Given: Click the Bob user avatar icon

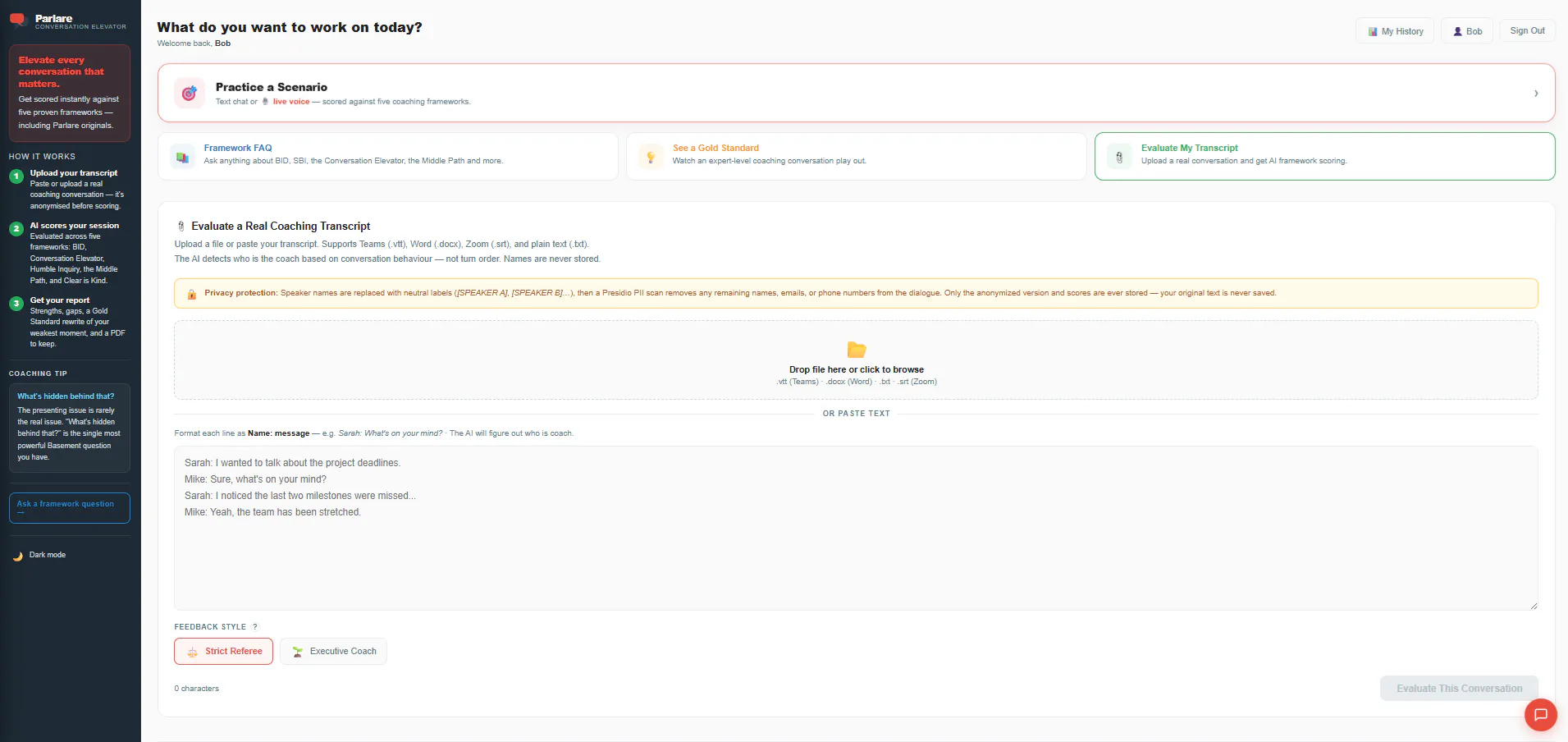Looking at the screenshot, I should tap(1458, 32).
